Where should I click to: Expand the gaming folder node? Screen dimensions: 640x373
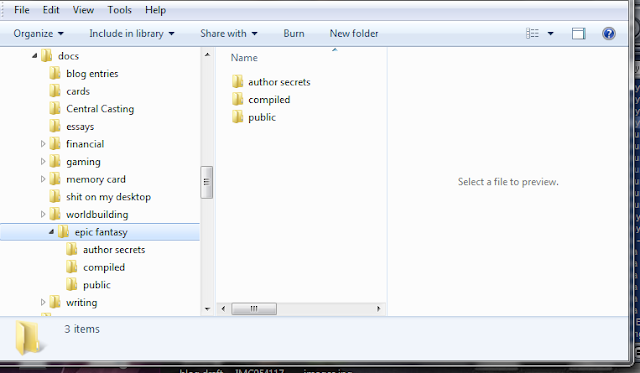click(x=43, y=162)
